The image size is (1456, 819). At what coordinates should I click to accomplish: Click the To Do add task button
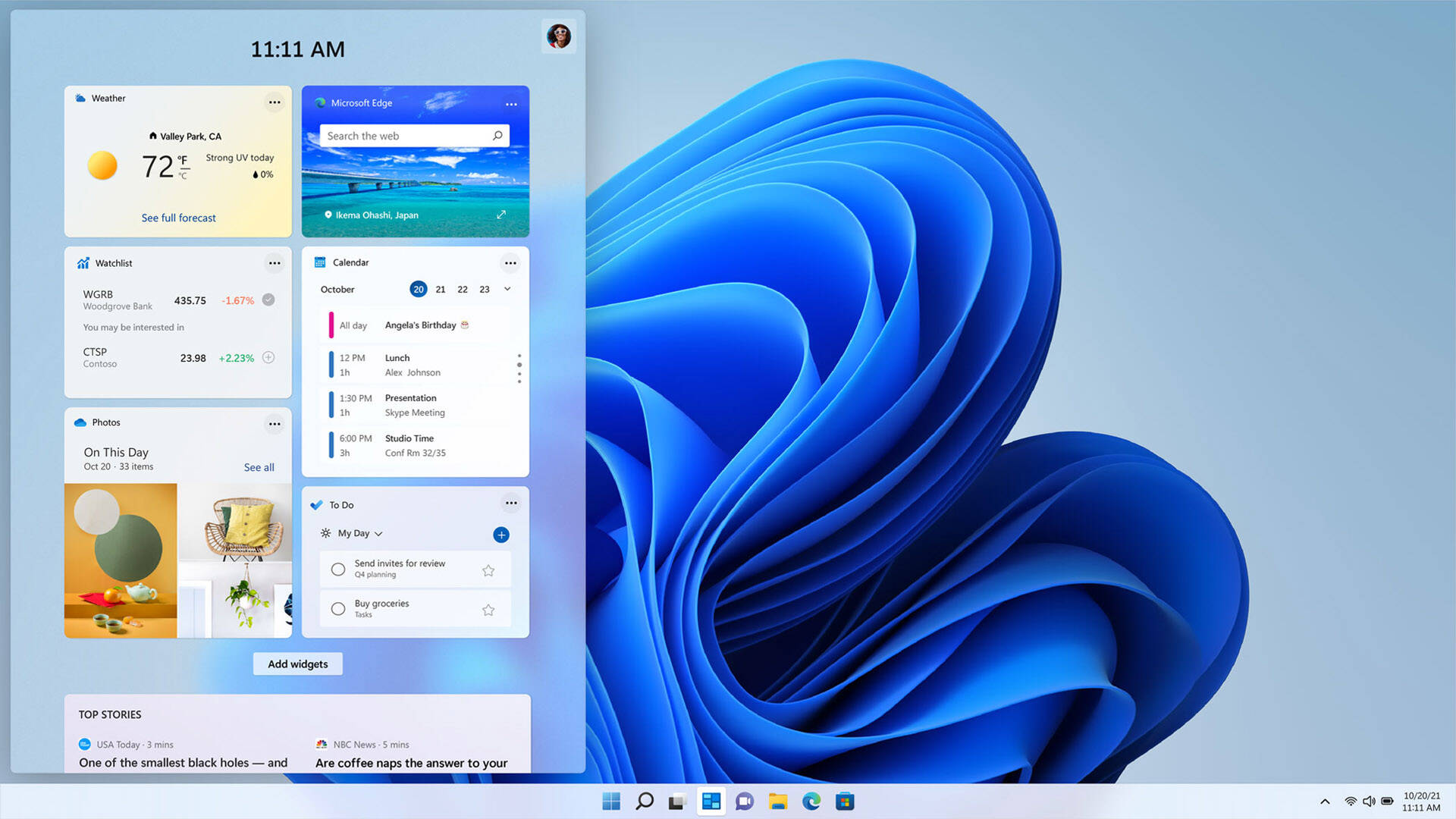tap(500, 534)
